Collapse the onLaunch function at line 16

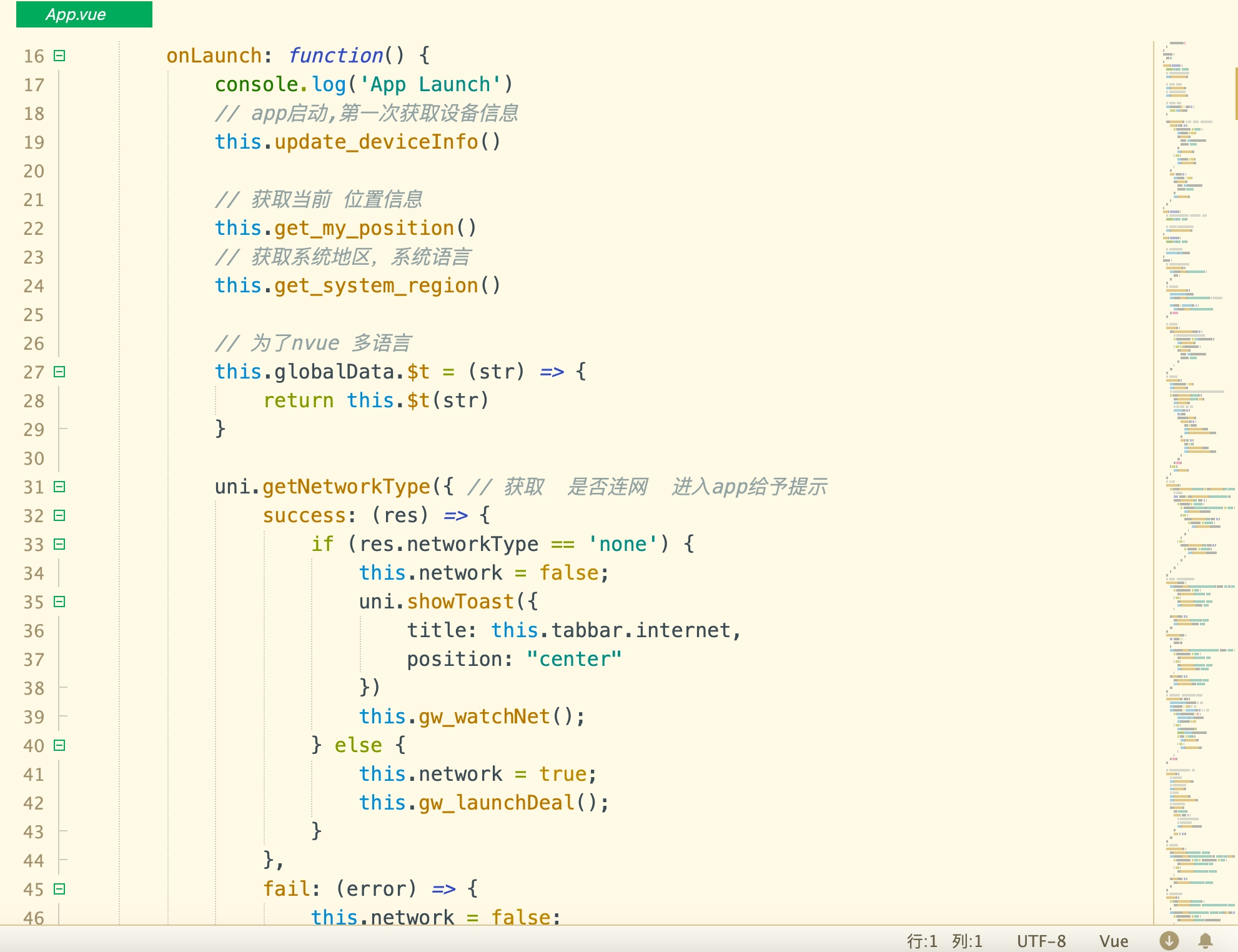tap(59, 56)
